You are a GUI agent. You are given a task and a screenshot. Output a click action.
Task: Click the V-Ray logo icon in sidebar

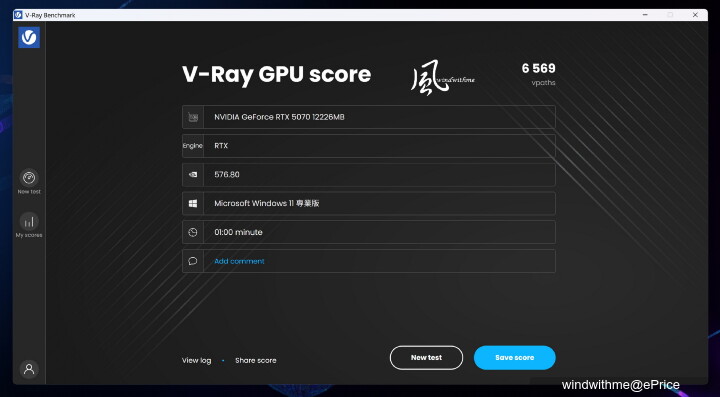point(29,37)
